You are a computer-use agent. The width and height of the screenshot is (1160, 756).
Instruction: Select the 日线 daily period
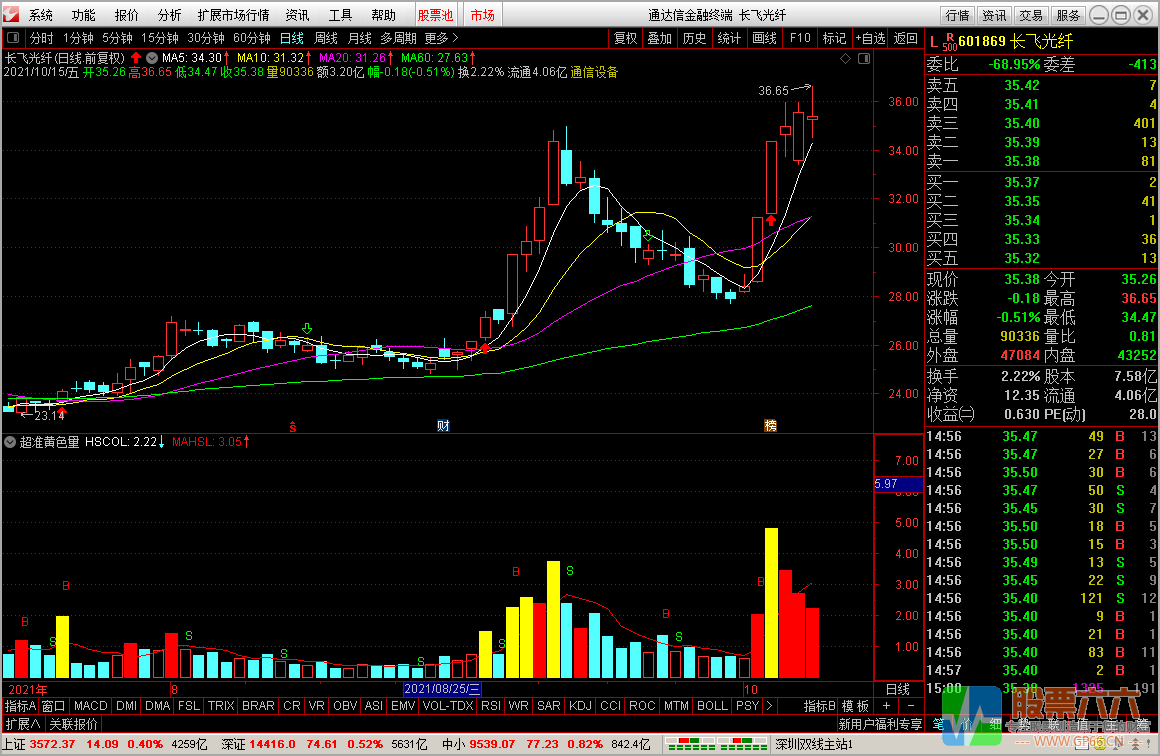click(291, 38)
